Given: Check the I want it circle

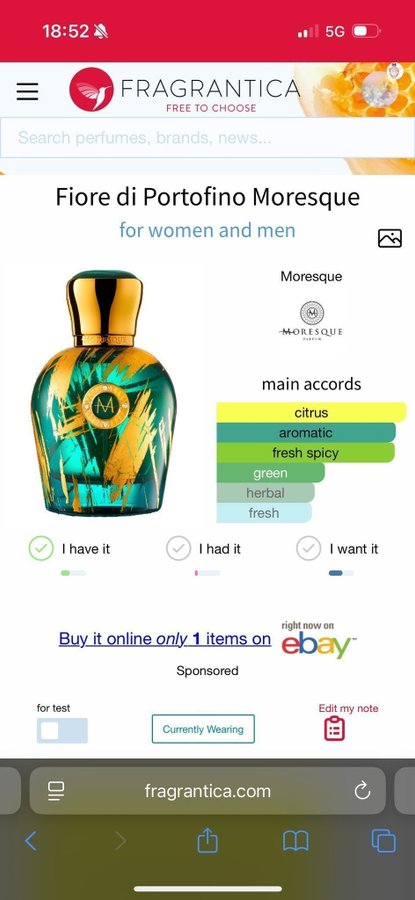Looking at the screenshot, I should [308, 549].
